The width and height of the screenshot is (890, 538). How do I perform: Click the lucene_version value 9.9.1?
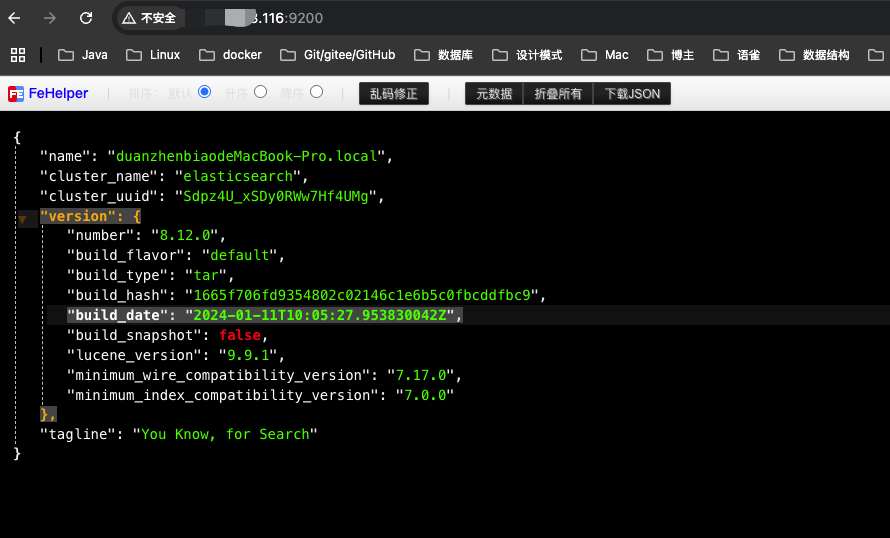[x=248, y=355]
